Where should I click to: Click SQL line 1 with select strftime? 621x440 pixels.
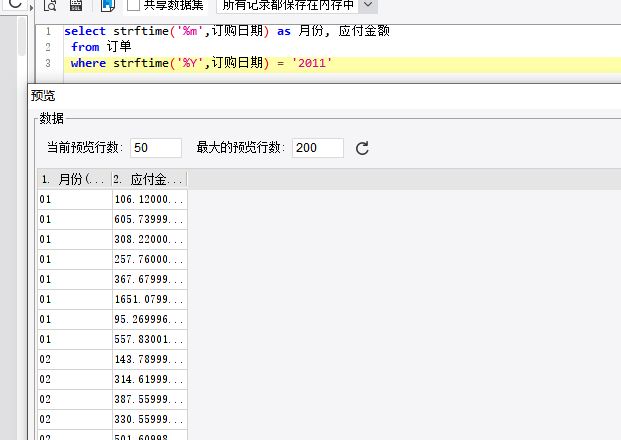tap(227, 31)
